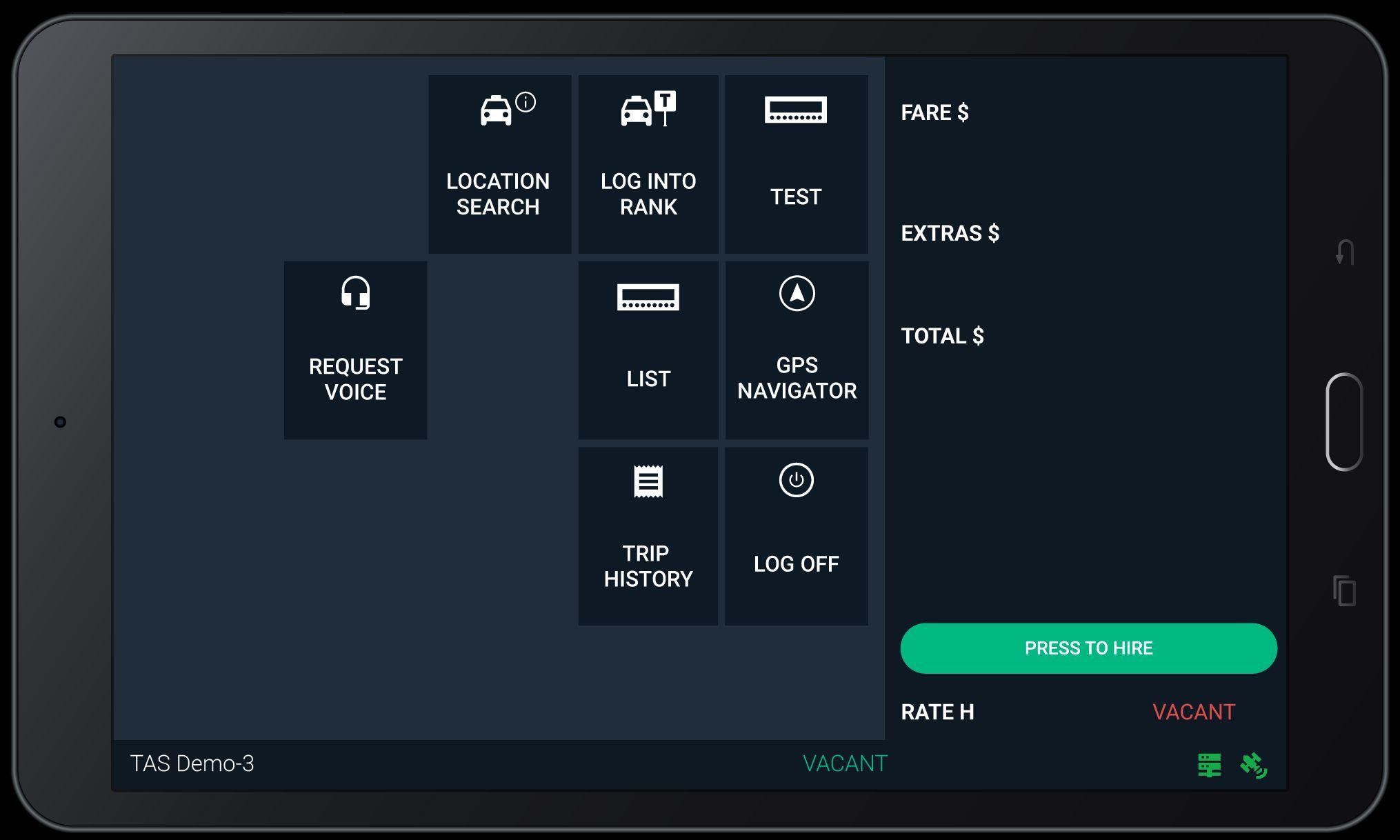Image resolution: width=1400 pixels, height=840 pixels.
Task: Open the List tile
Action: (648, 350)
